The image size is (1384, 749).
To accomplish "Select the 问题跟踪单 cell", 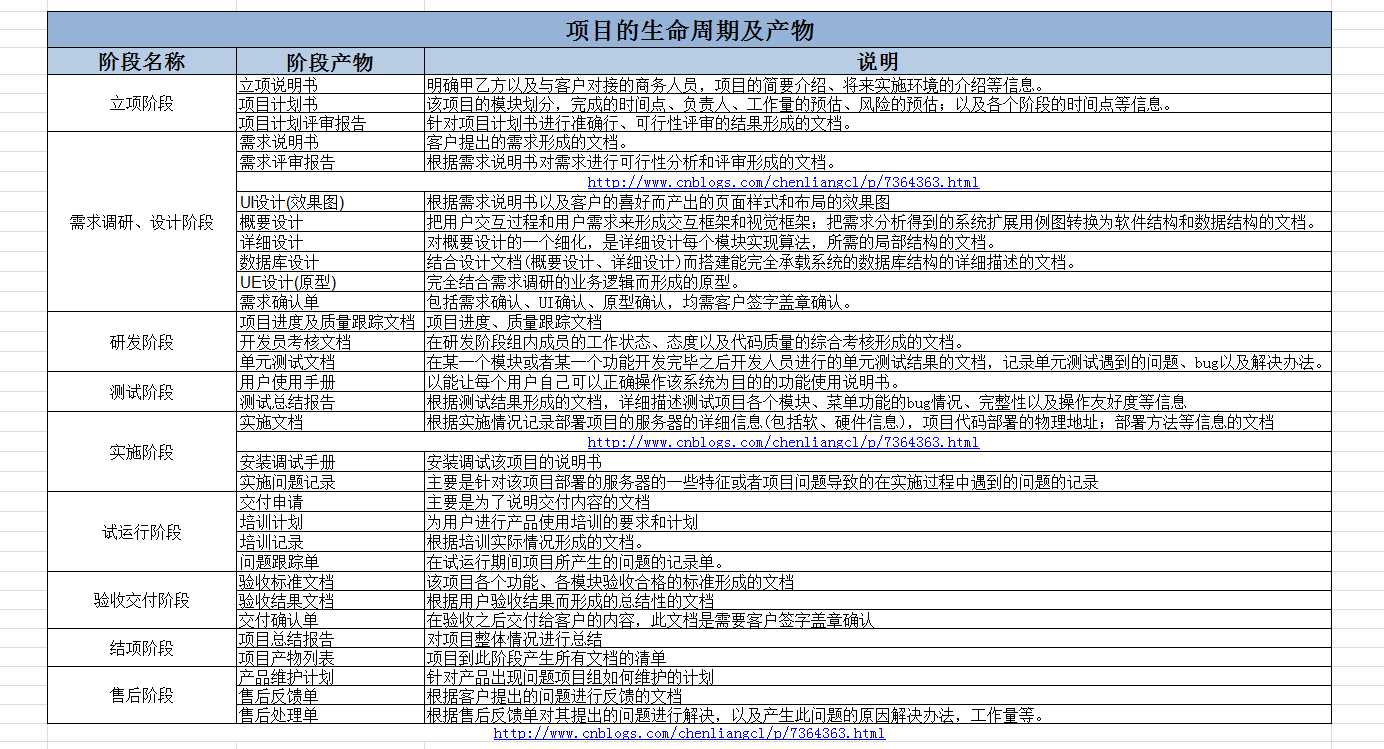I will (330, 562).
